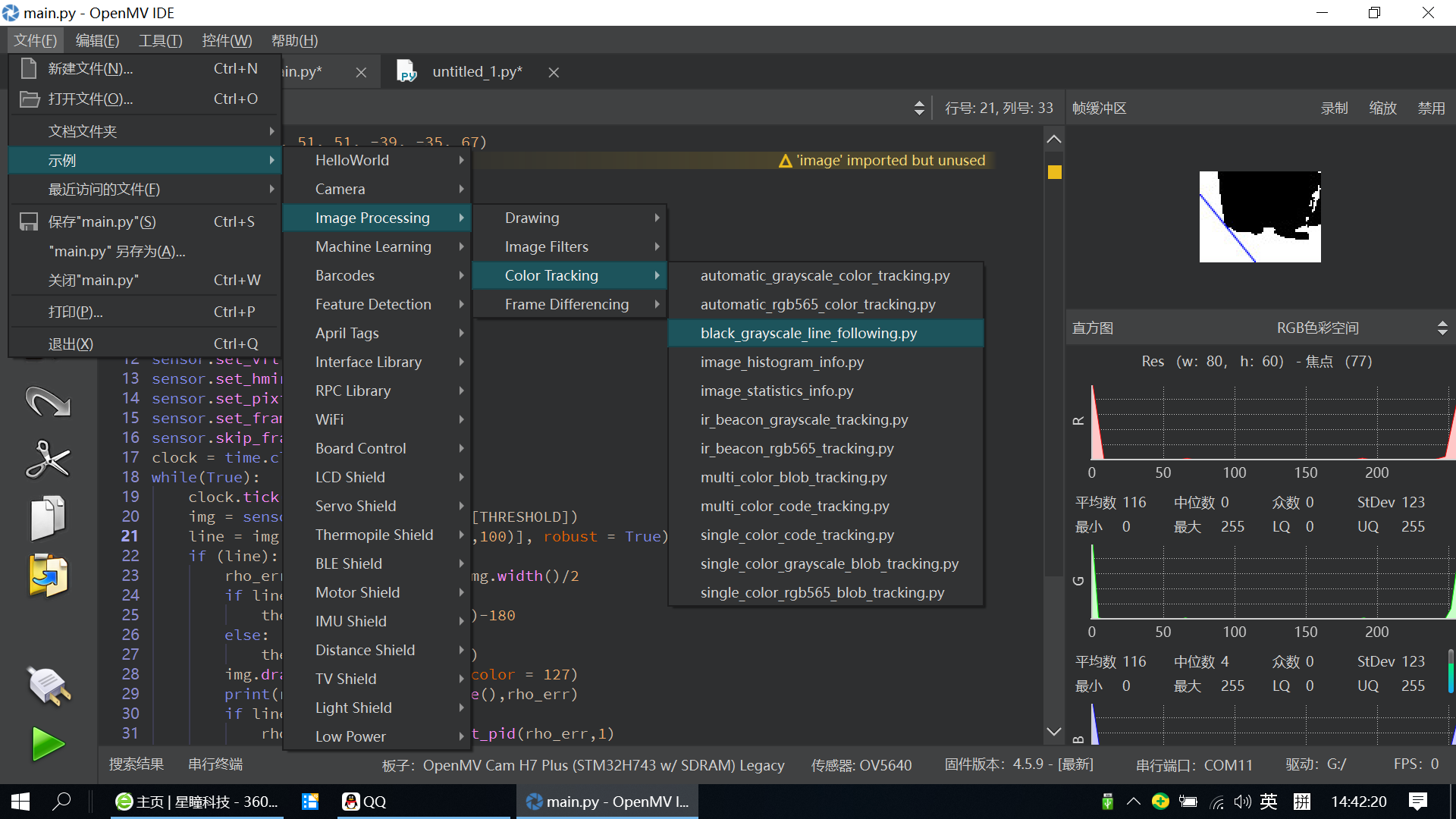Click editor scrollbar up arrow

[1053, 139]
